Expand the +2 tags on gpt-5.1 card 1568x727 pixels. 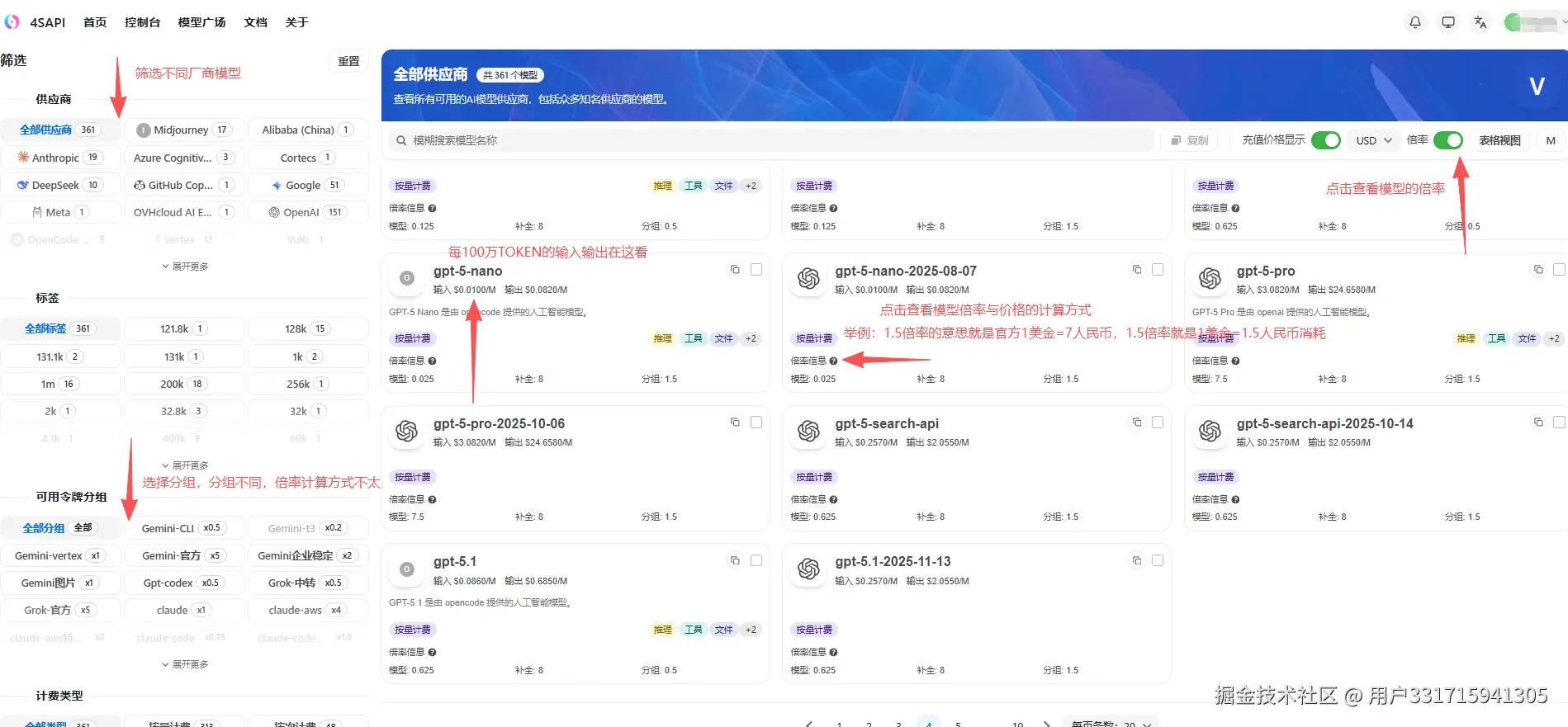(x=751, y=630)
